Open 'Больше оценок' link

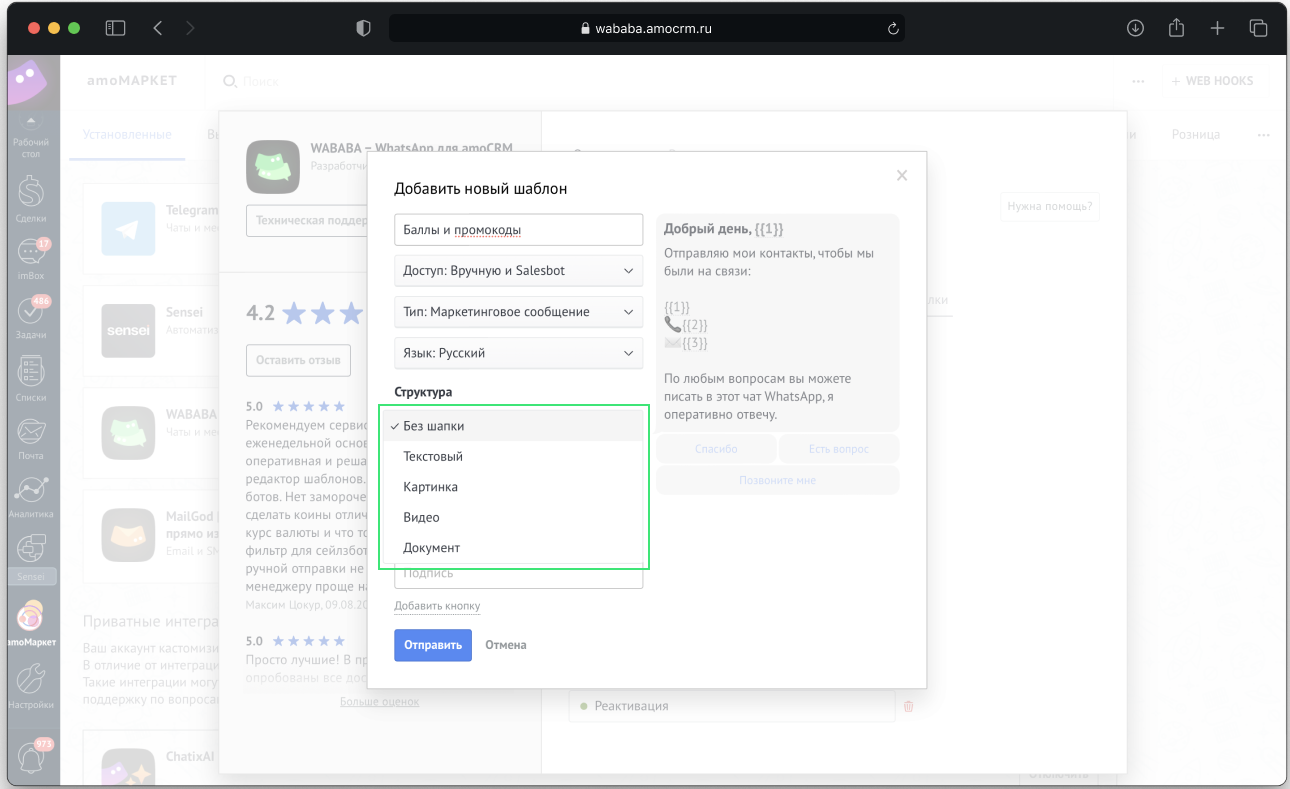(380, 702)
